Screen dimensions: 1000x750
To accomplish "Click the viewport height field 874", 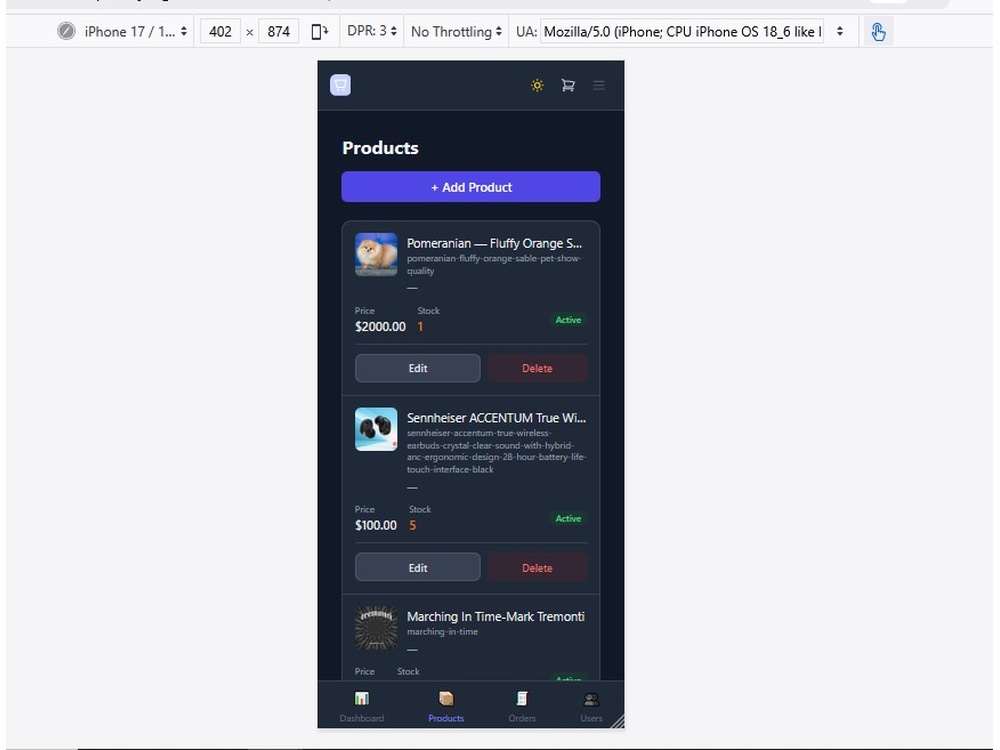I will coord(279,31).
